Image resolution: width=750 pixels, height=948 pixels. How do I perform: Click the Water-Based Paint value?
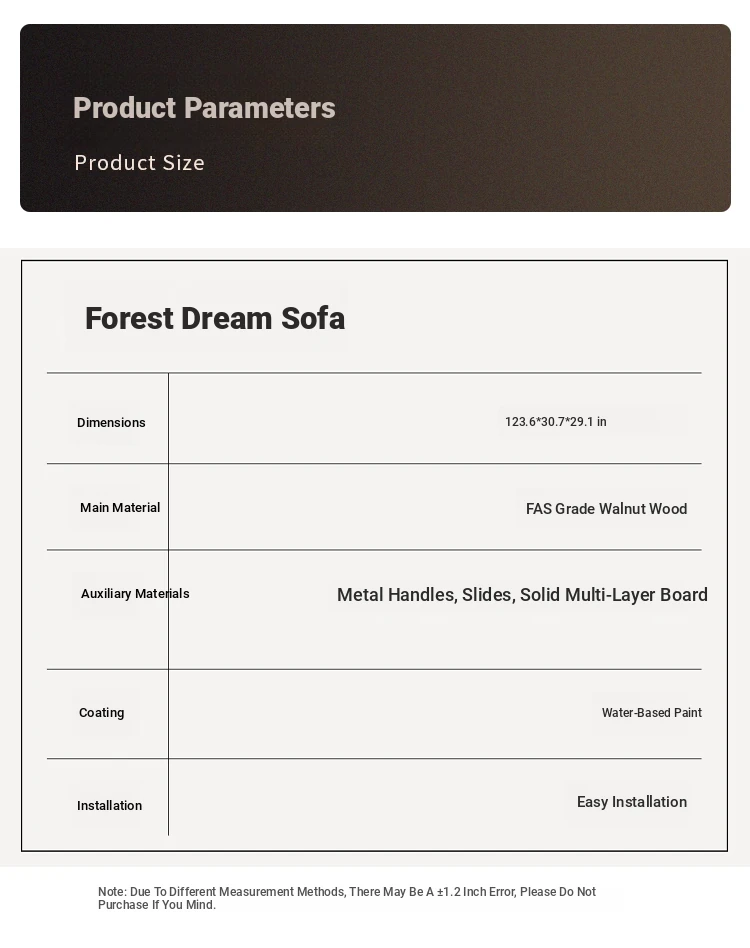pos(651,713)
